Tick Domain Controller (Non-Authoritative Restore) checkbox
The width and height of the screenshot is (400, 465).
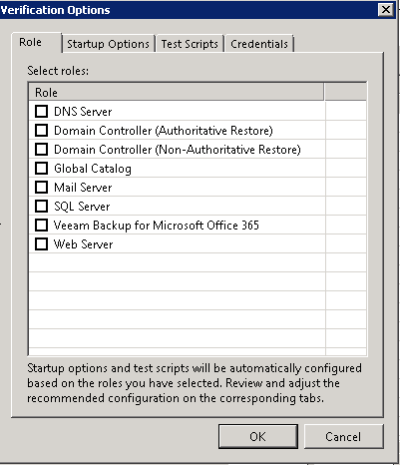tap(41, 149)
